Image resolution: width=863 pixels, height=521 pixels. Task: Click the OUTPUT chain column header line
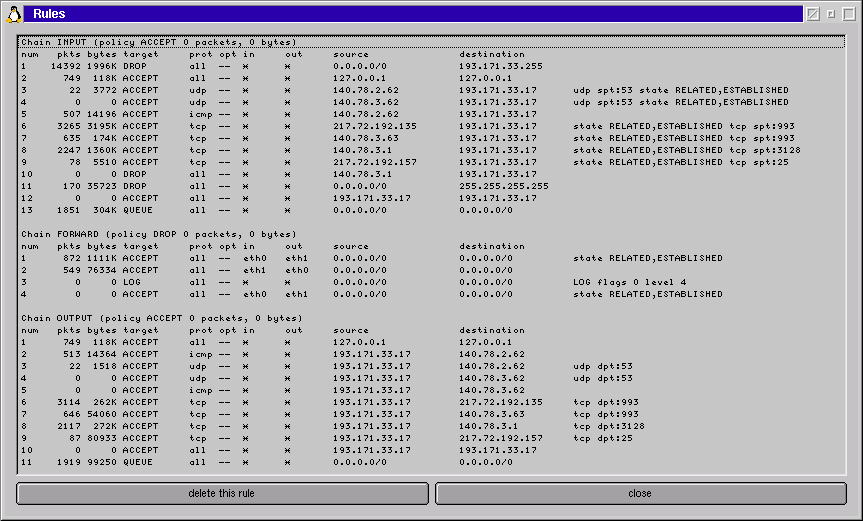pyautogui.click(x=432, y=331)
